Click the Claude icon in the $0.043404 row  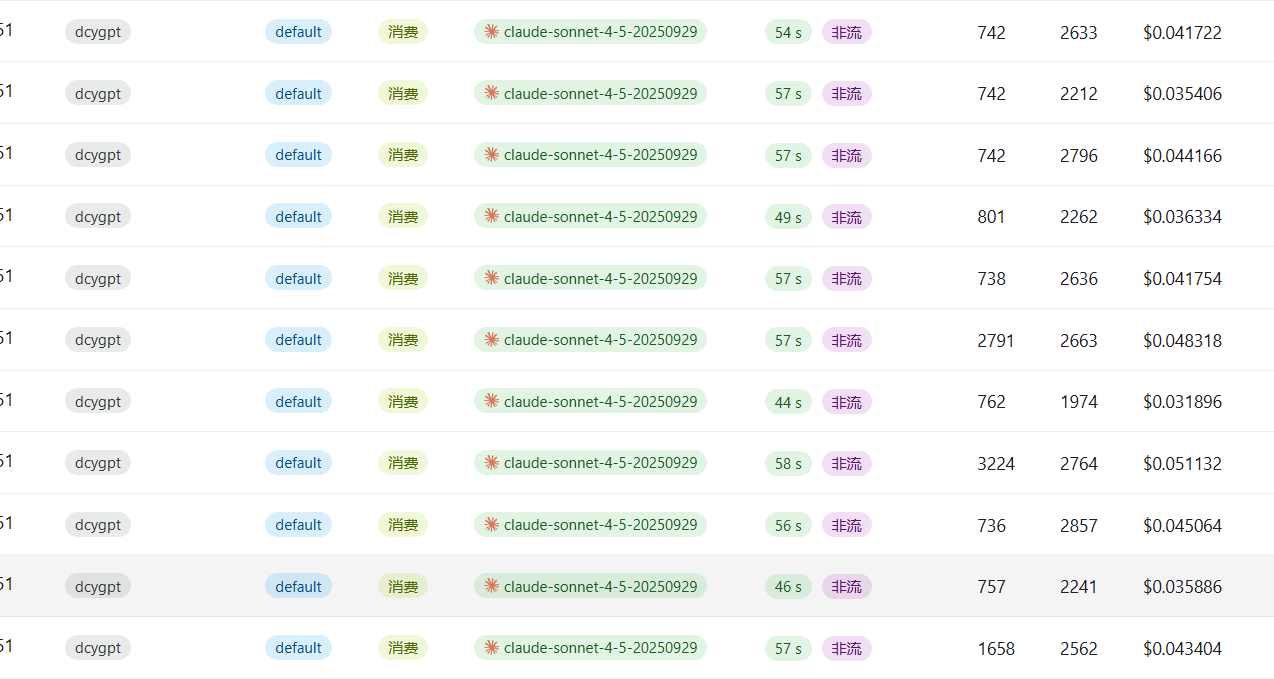(491, 647)
